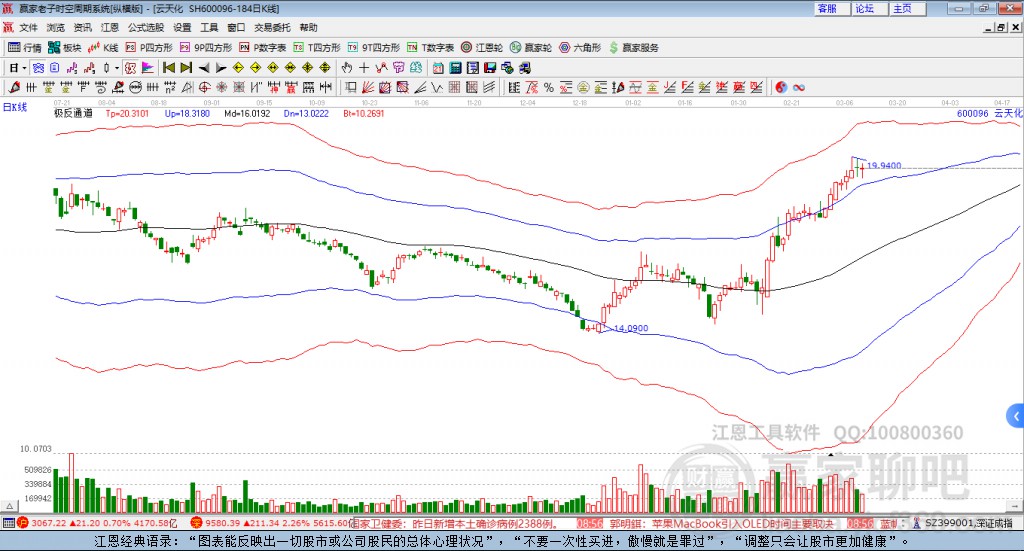
Task: Click the 600096 云天化 stock label
Action: pyautogui.click(x=989, y=113)
